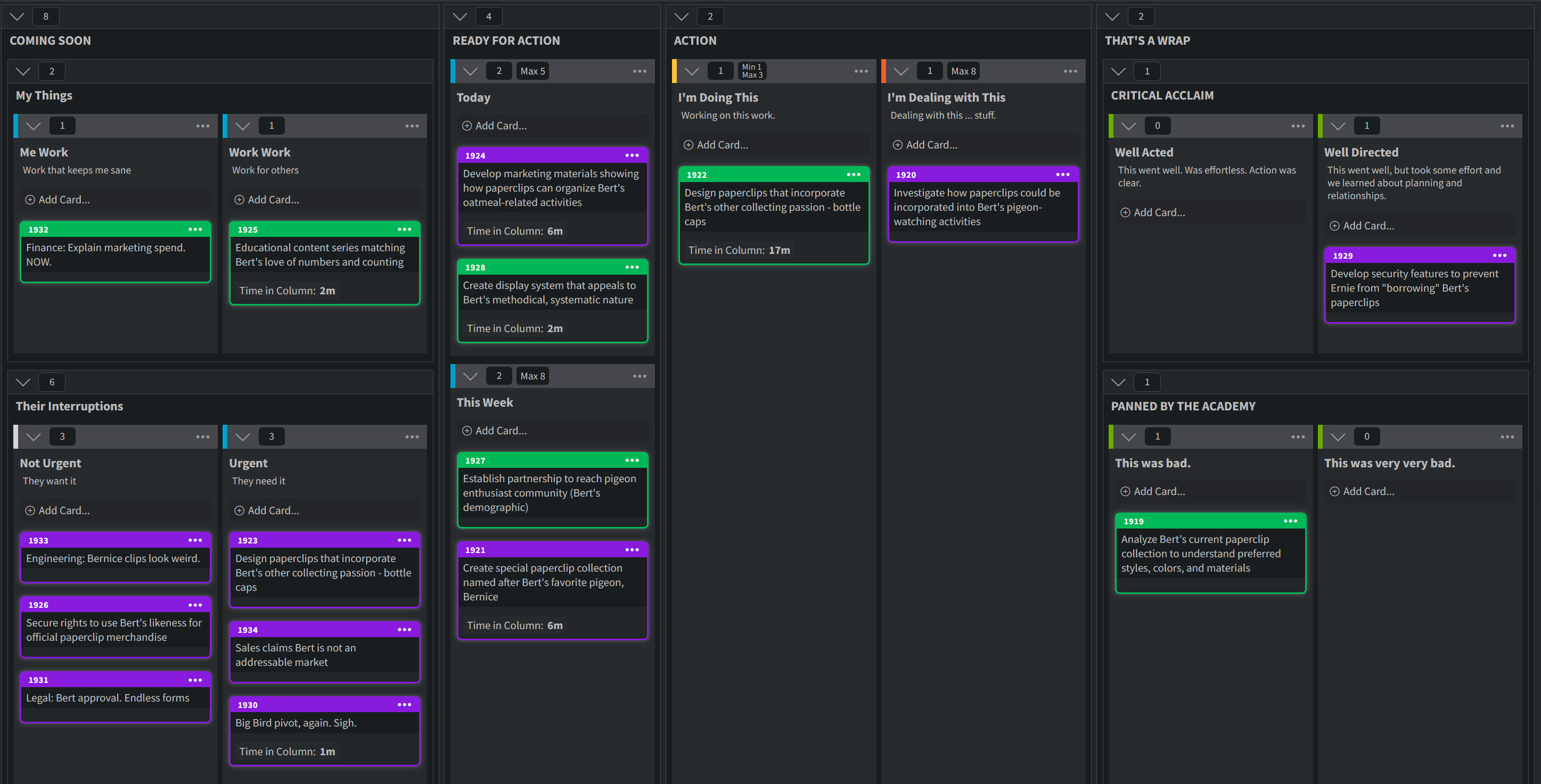Open I'm Dealing with This column menu
Screen dimensions: 1541x784
[x=1070, y=71]
